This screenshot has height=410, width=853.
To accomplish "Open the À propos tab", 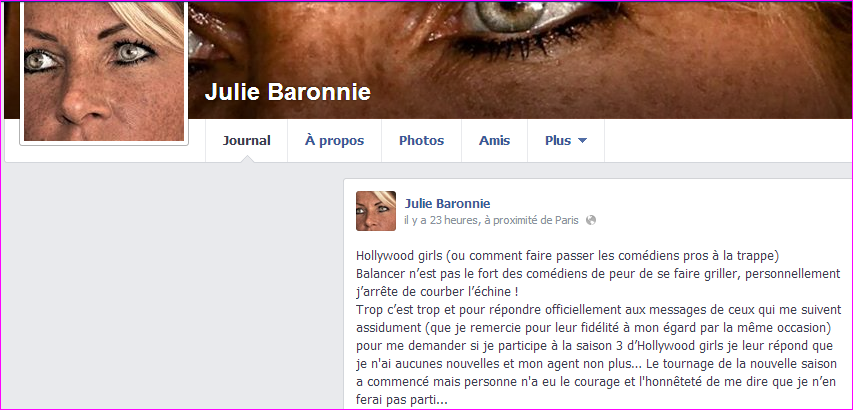I will point(335,140).
